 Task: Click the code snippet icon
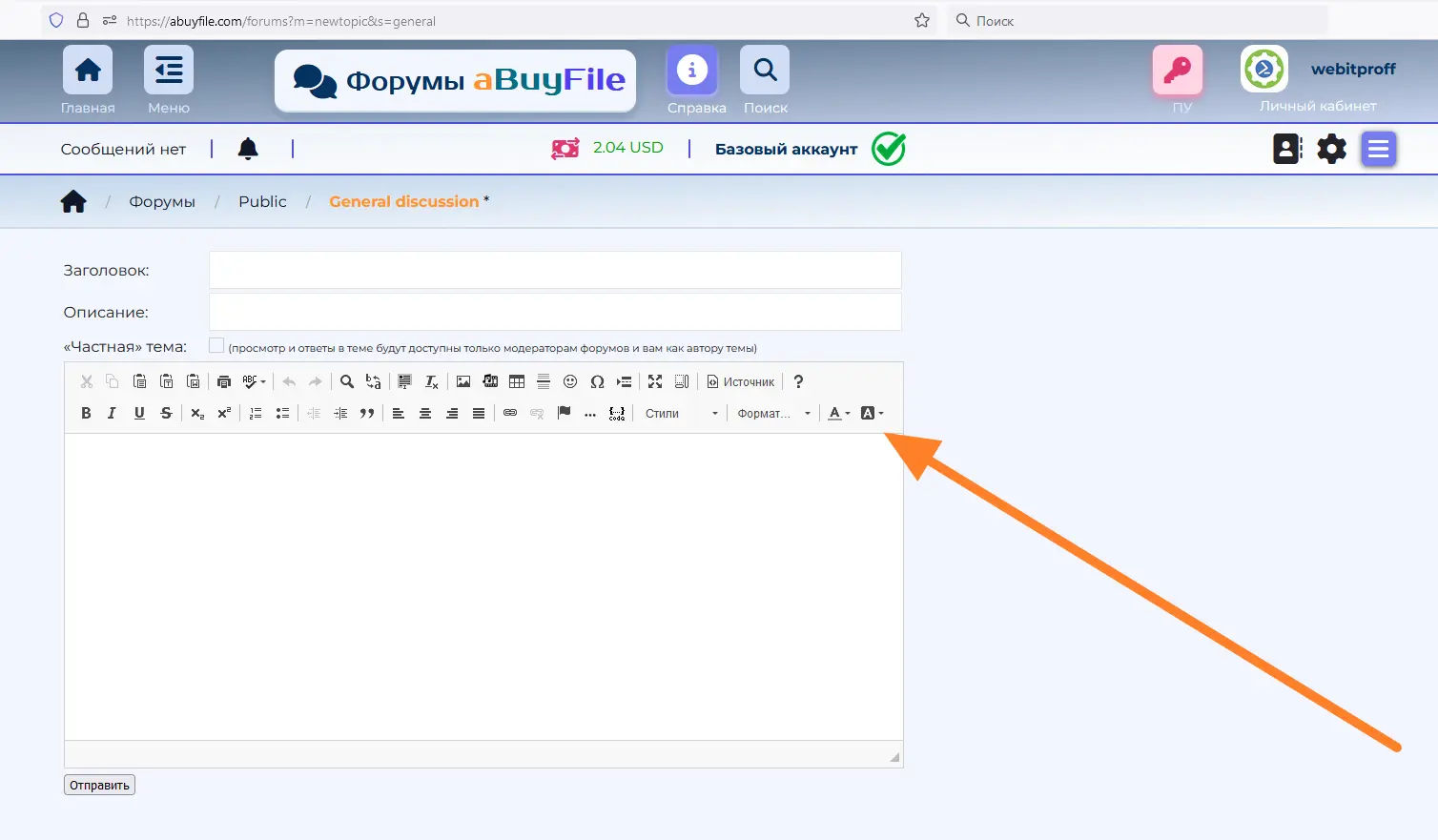617,413
